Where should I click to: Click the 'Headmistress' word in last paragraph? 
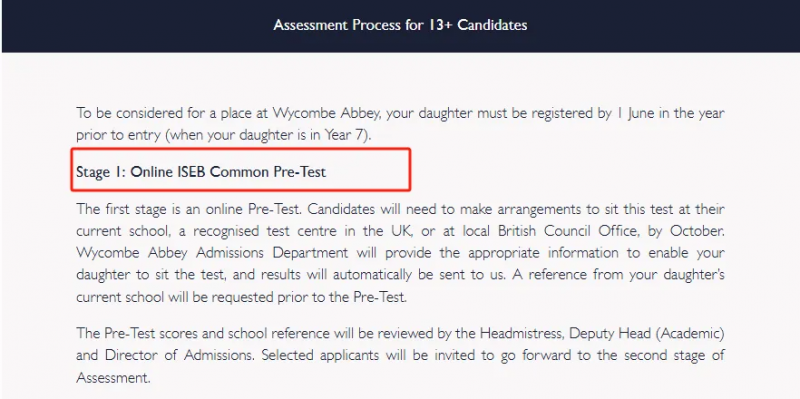(x=521, y=333)
